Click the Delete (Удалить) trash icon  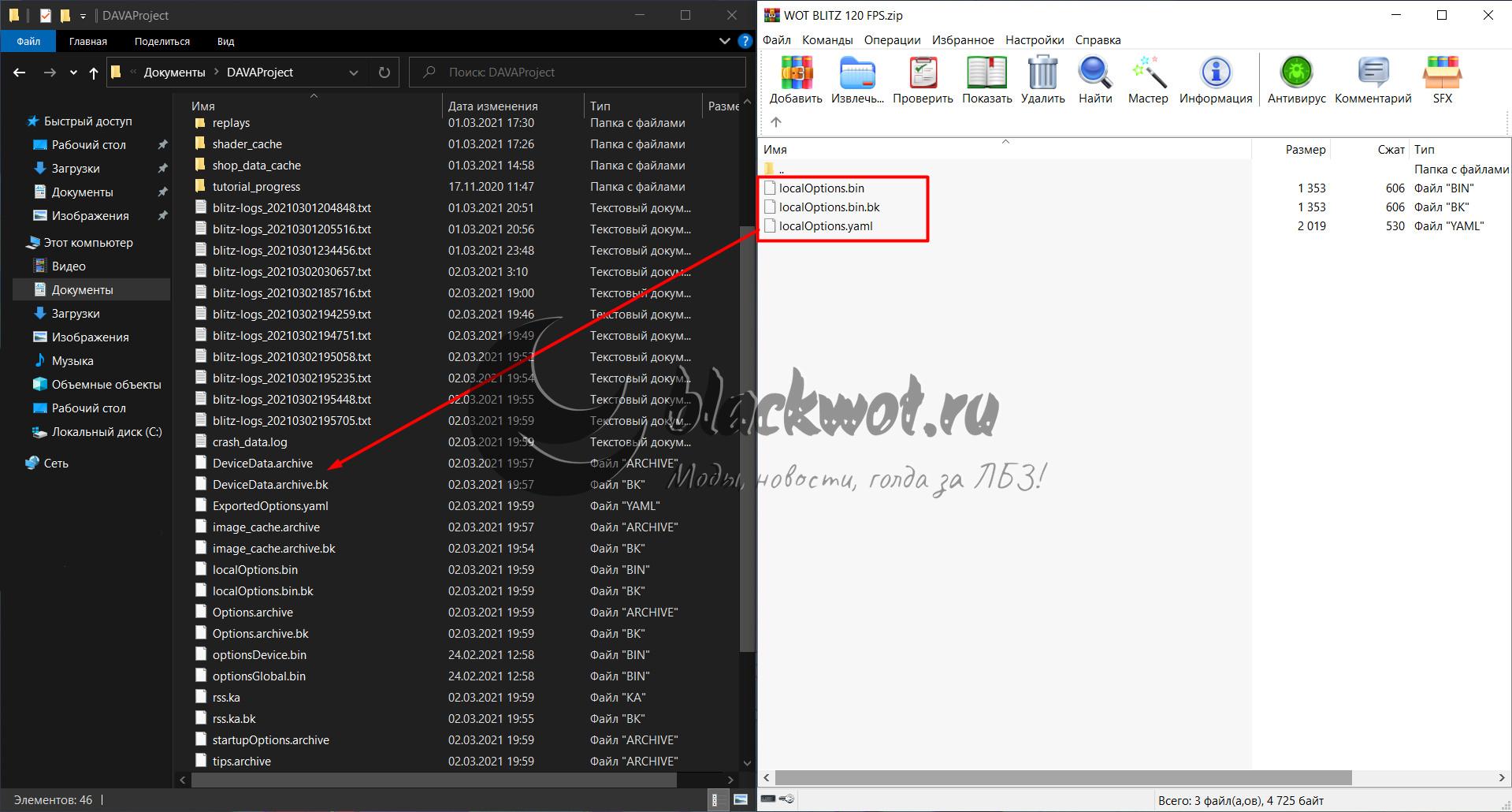[x=1042, y=73]
